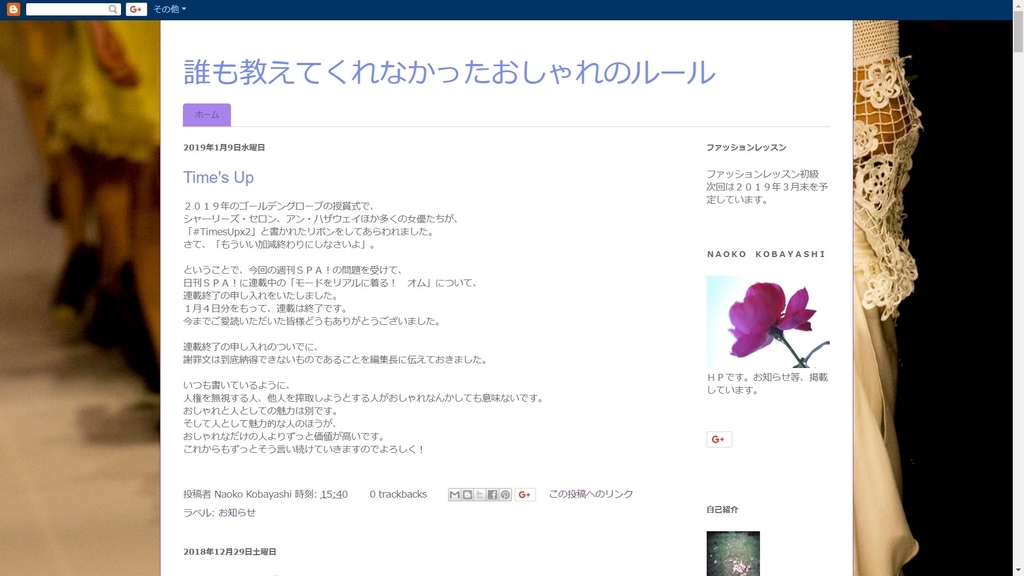The width and height of the screenshot is (1024, 576).
Task: Click the pink flower image
Action: [x=768, y=321]
